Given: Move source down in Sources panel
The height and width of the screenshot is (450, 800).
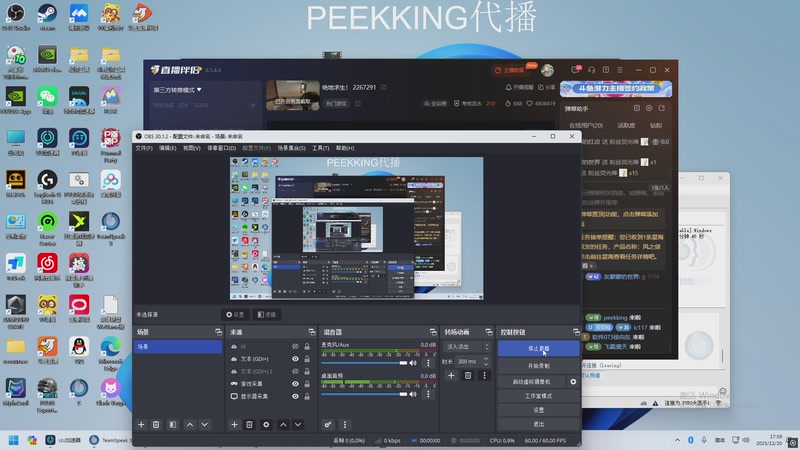Looking at the screenshot, I should pyautogui.click(x=298, y=424).
